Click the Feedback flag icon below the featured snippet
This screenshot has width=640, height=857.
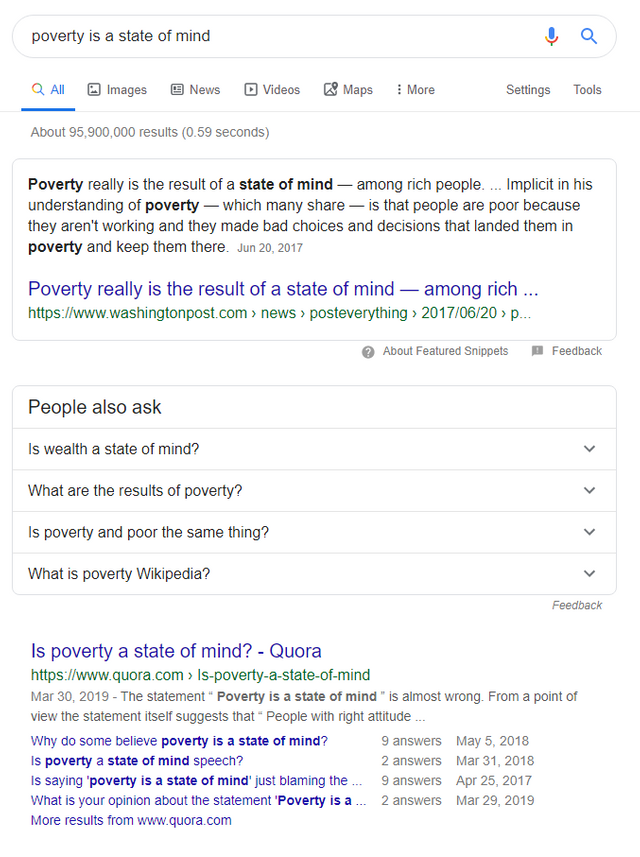click(537, 351)
